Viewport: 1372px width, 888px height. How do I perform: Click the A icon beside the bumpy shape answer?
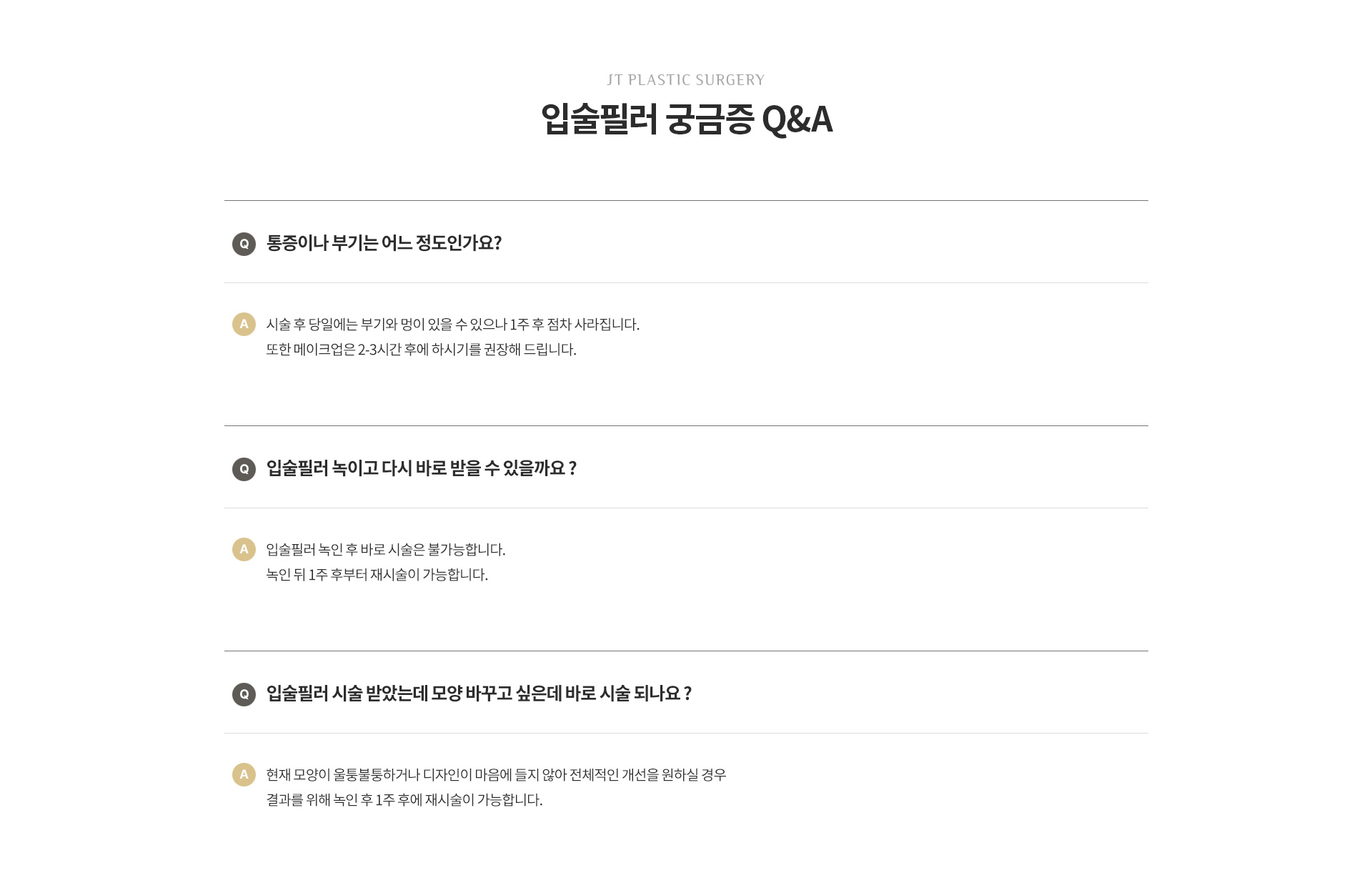pyautogui.click(x=244, y=774)
